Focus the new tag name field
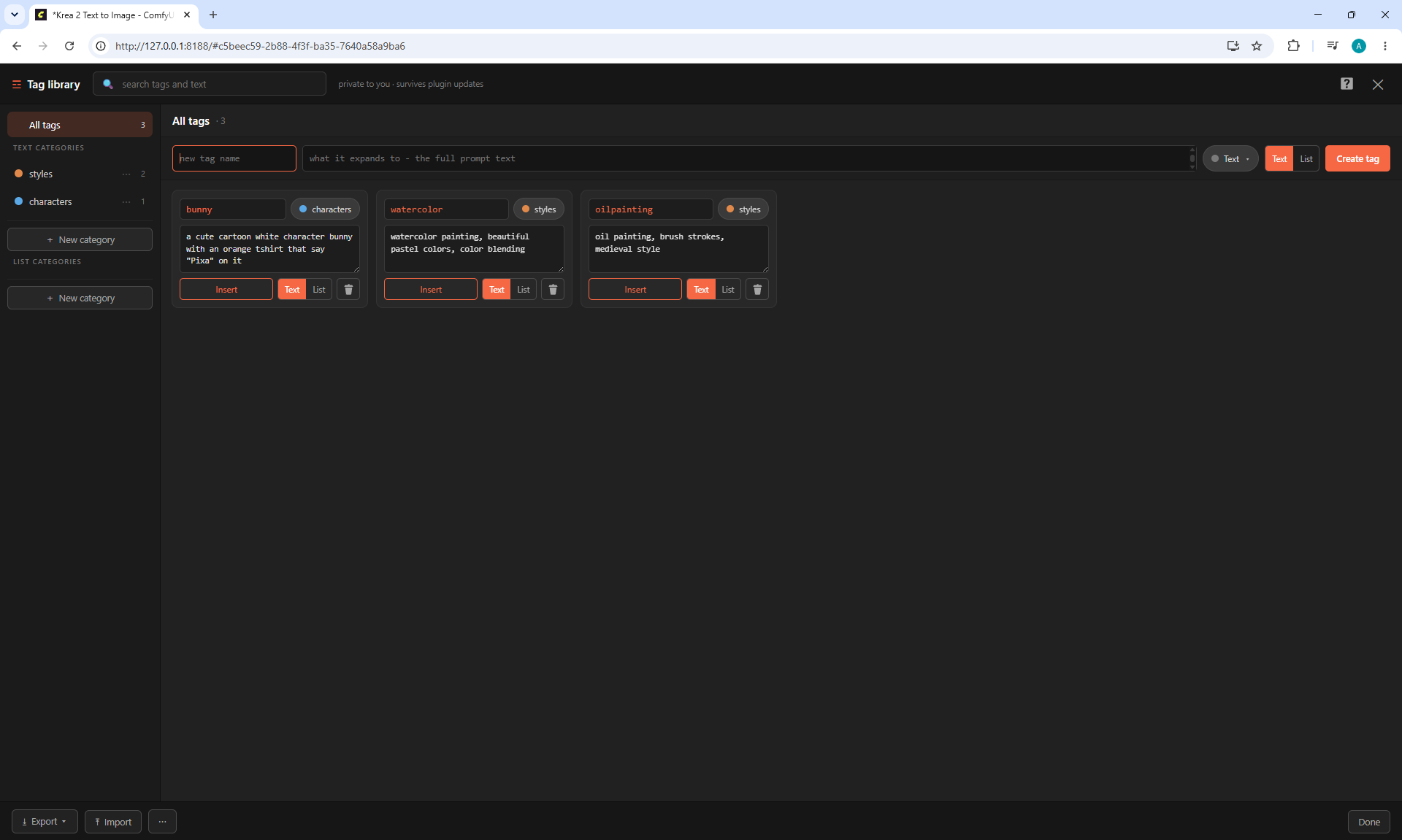The image size is (1402, 840). point(234,158)
